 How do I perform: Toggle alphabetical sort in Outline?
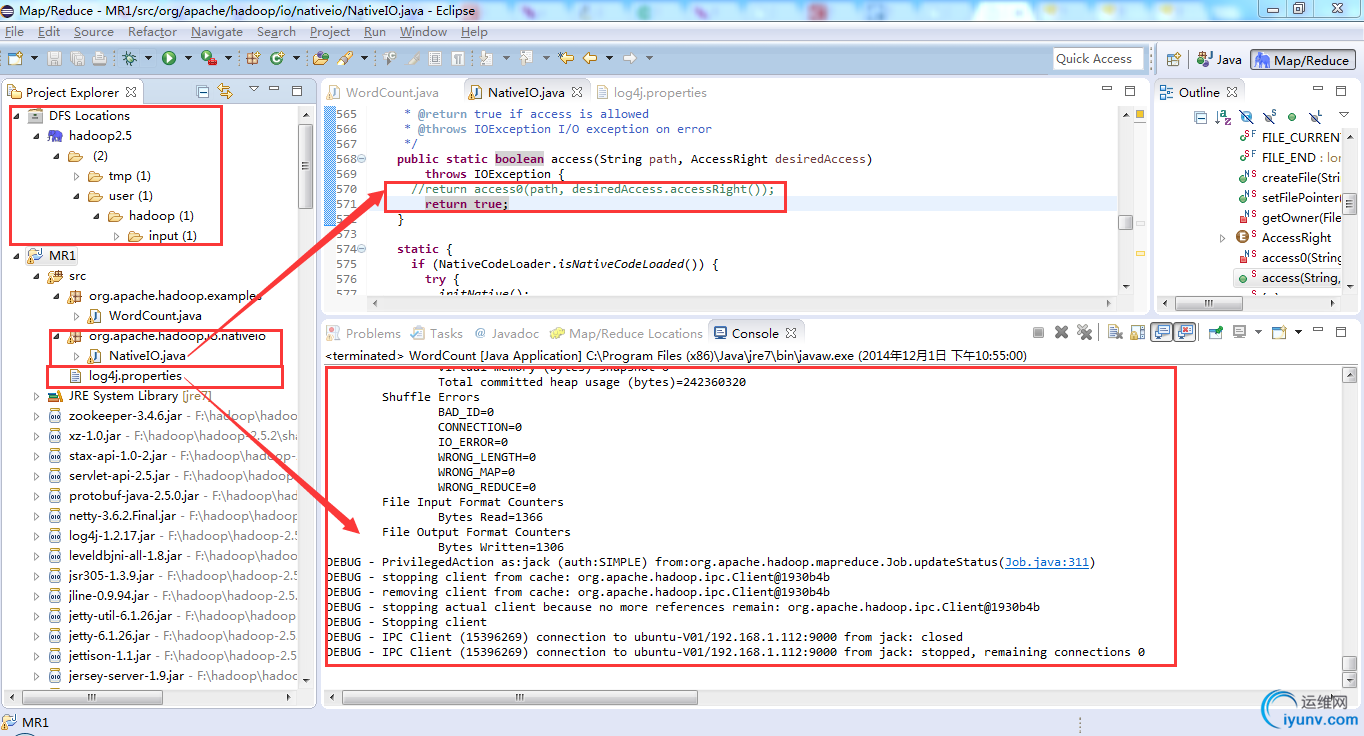coord(1223,117)
